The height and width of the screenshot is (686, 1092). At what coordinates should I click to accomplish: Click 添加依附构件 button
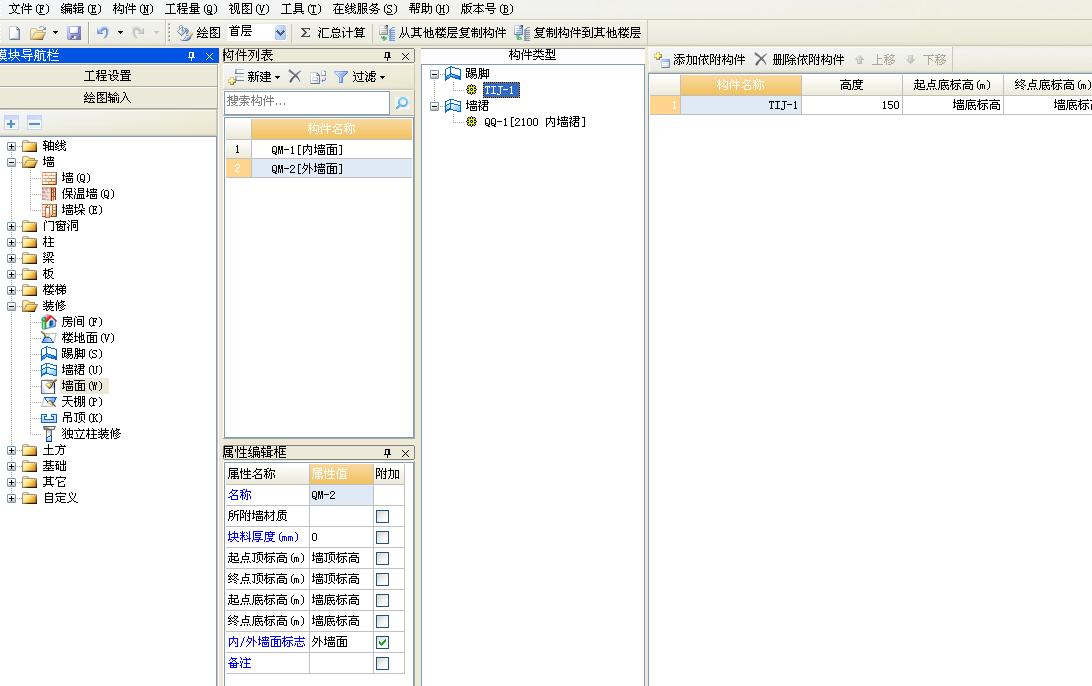click(700, 60)
